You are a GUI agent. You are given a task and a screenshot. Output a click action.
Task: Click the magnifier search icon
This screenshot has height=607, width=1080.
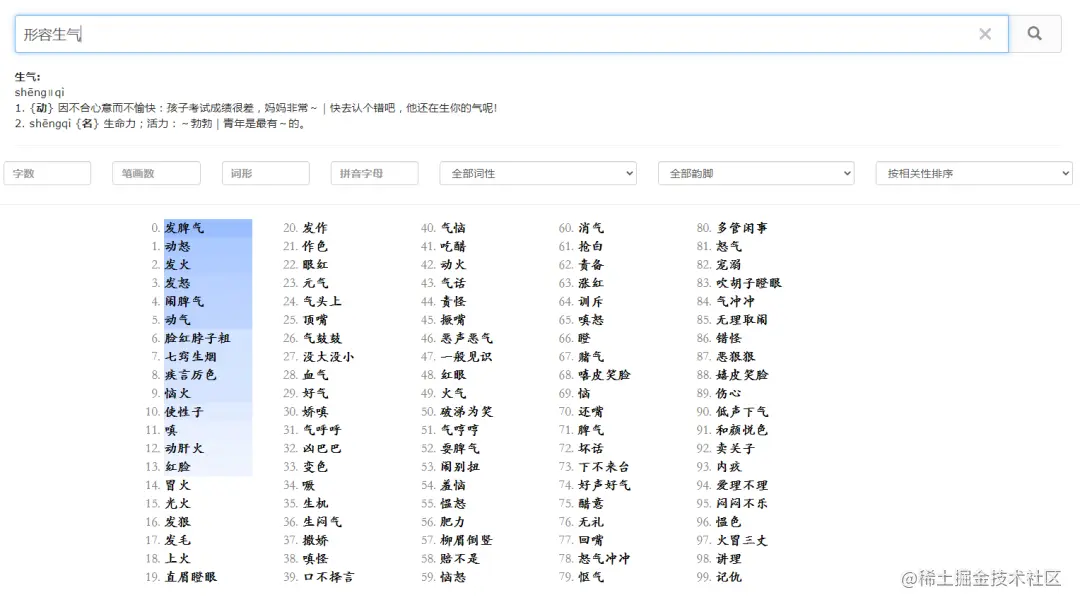tap(1035, 33)
